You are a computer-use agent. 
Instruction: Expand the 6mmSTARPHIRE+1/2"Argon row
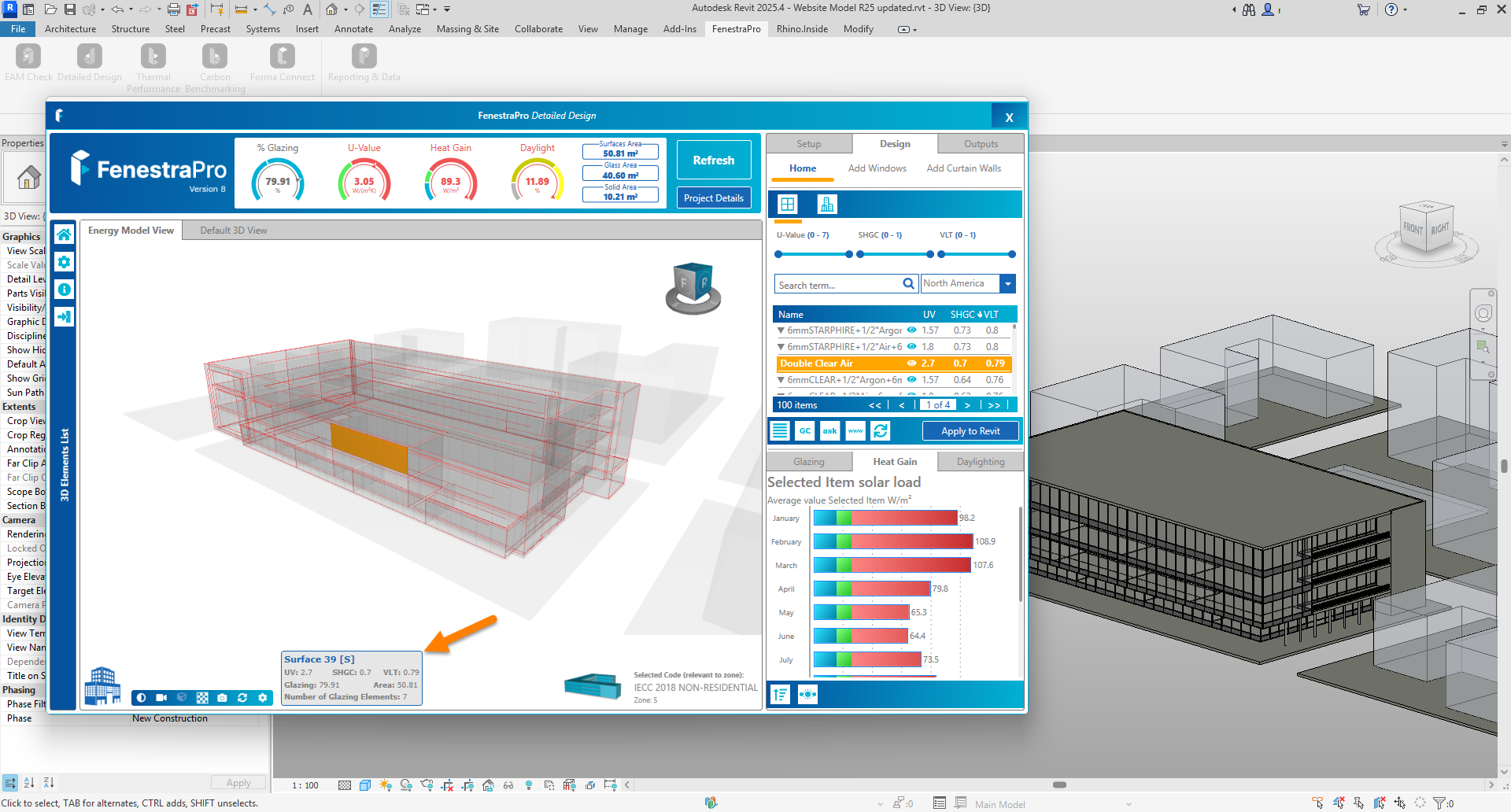tap(781, 330)
